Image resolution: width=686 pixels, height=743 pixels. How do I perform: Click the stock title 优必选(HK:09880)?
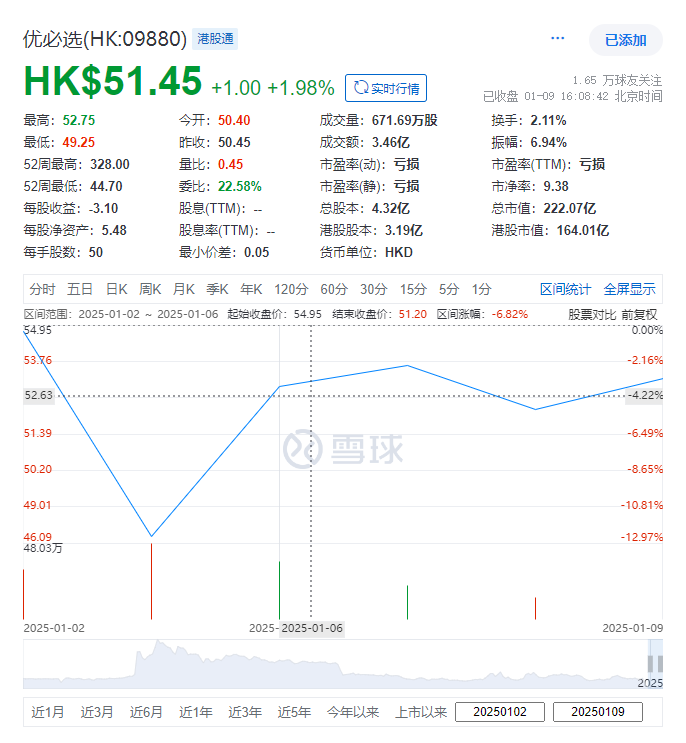105,39
